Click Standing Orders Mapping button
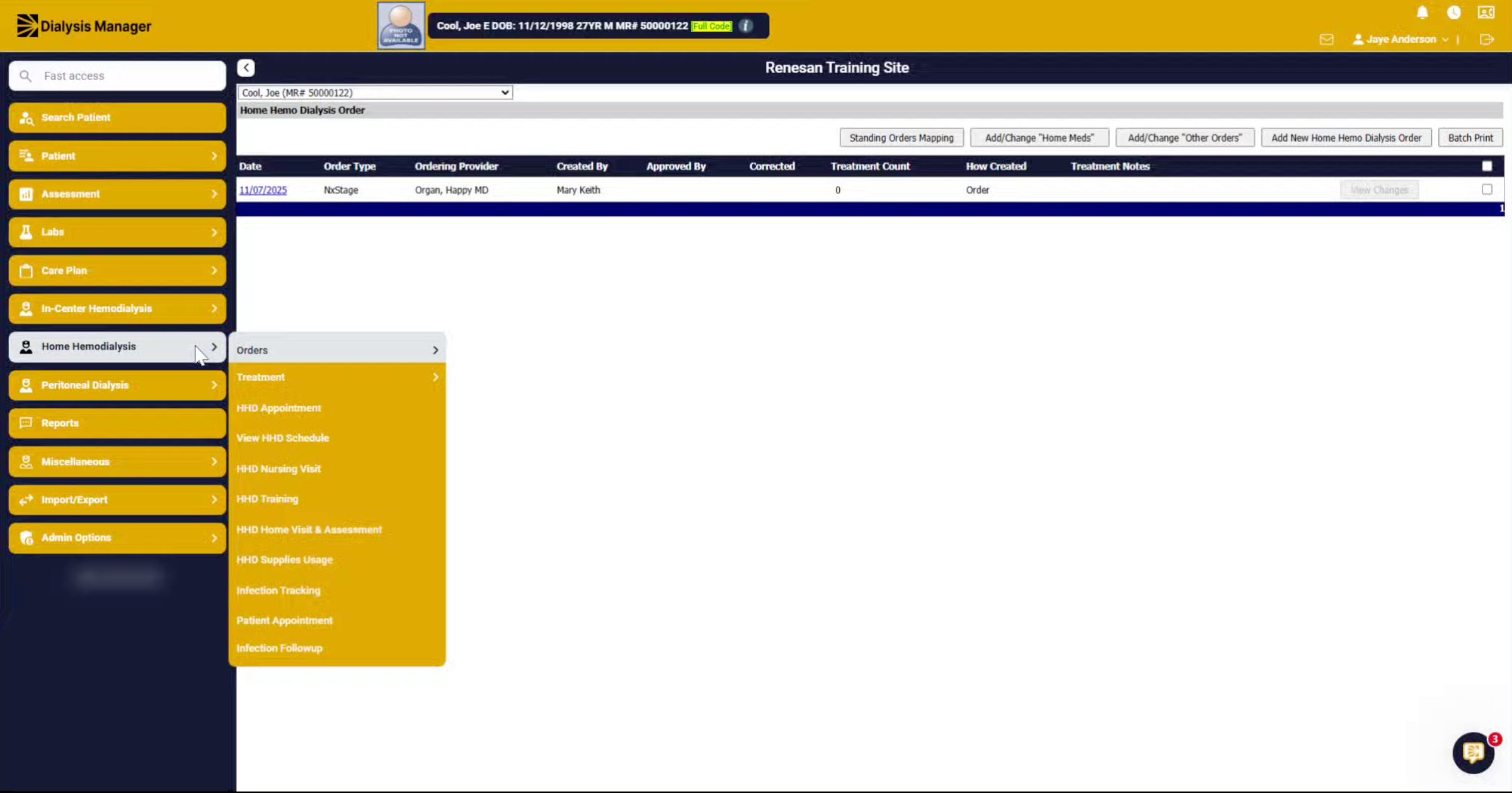The width and height of the screenshot is (1512, 793). 902,138
